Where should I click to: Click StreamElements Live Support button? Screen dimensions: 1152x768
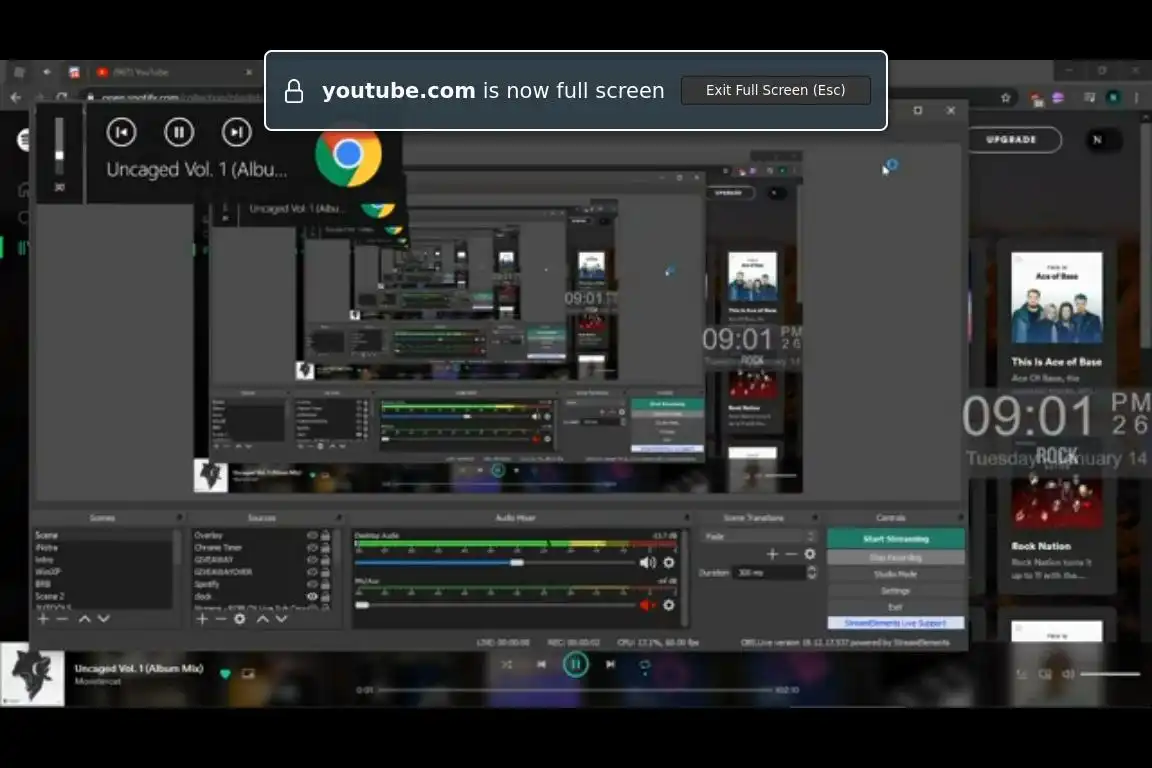896,623
